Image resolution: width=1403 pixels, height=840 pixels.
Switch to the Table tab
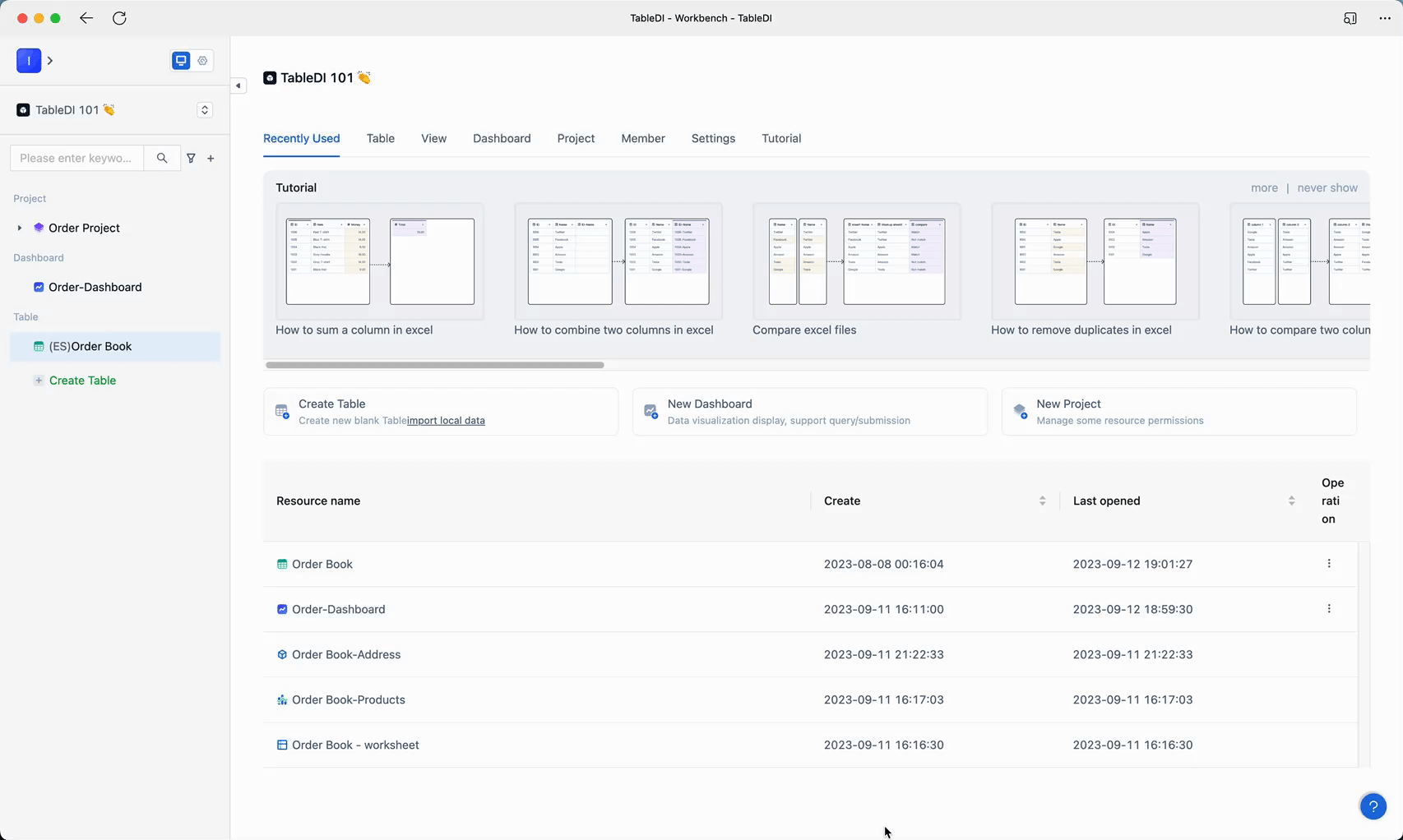pos(381,138)
